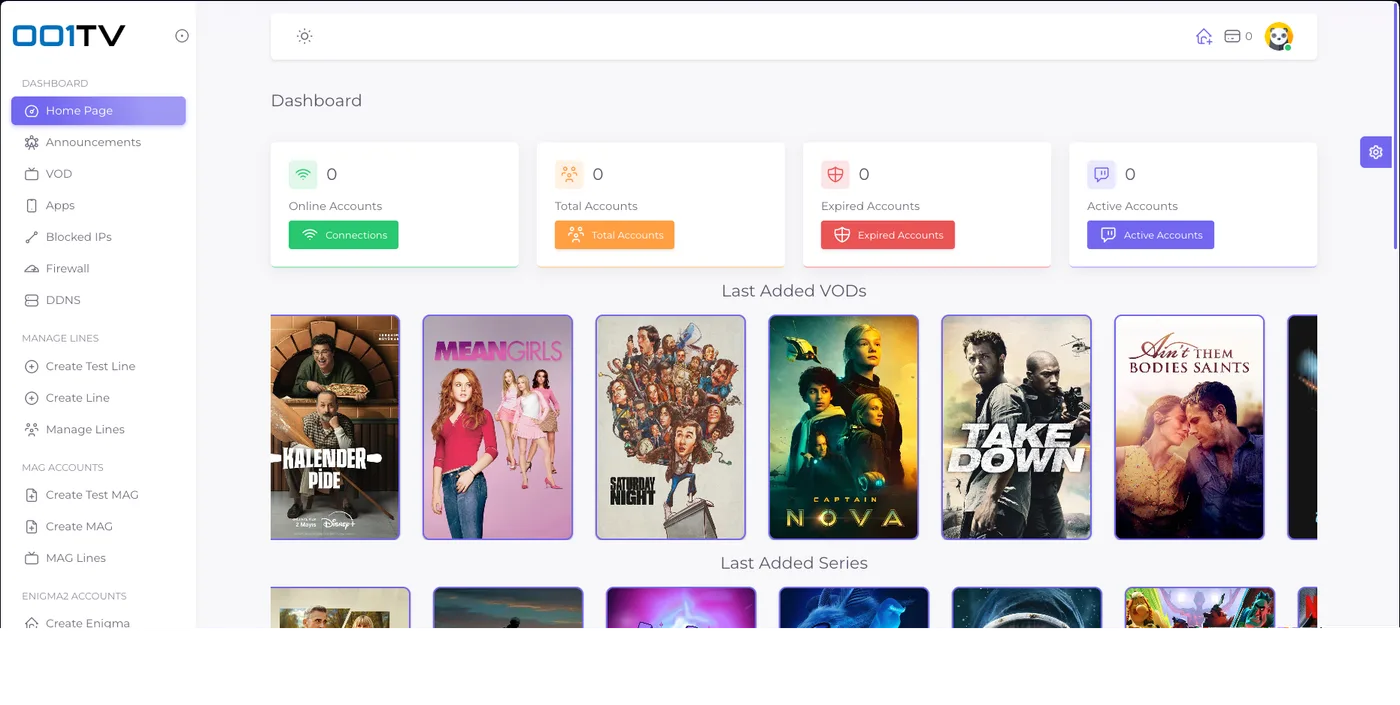Viewport: 1400px width, 705px height.
Task: Open the purple settings gear customizer
Action: [x=1376, y=152]
